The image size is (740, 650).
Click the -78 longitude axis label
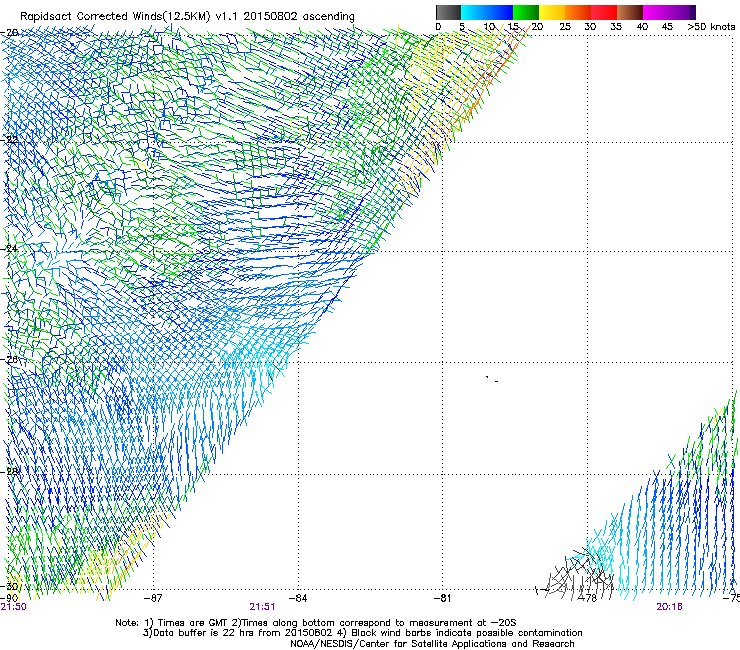point(588,599)
